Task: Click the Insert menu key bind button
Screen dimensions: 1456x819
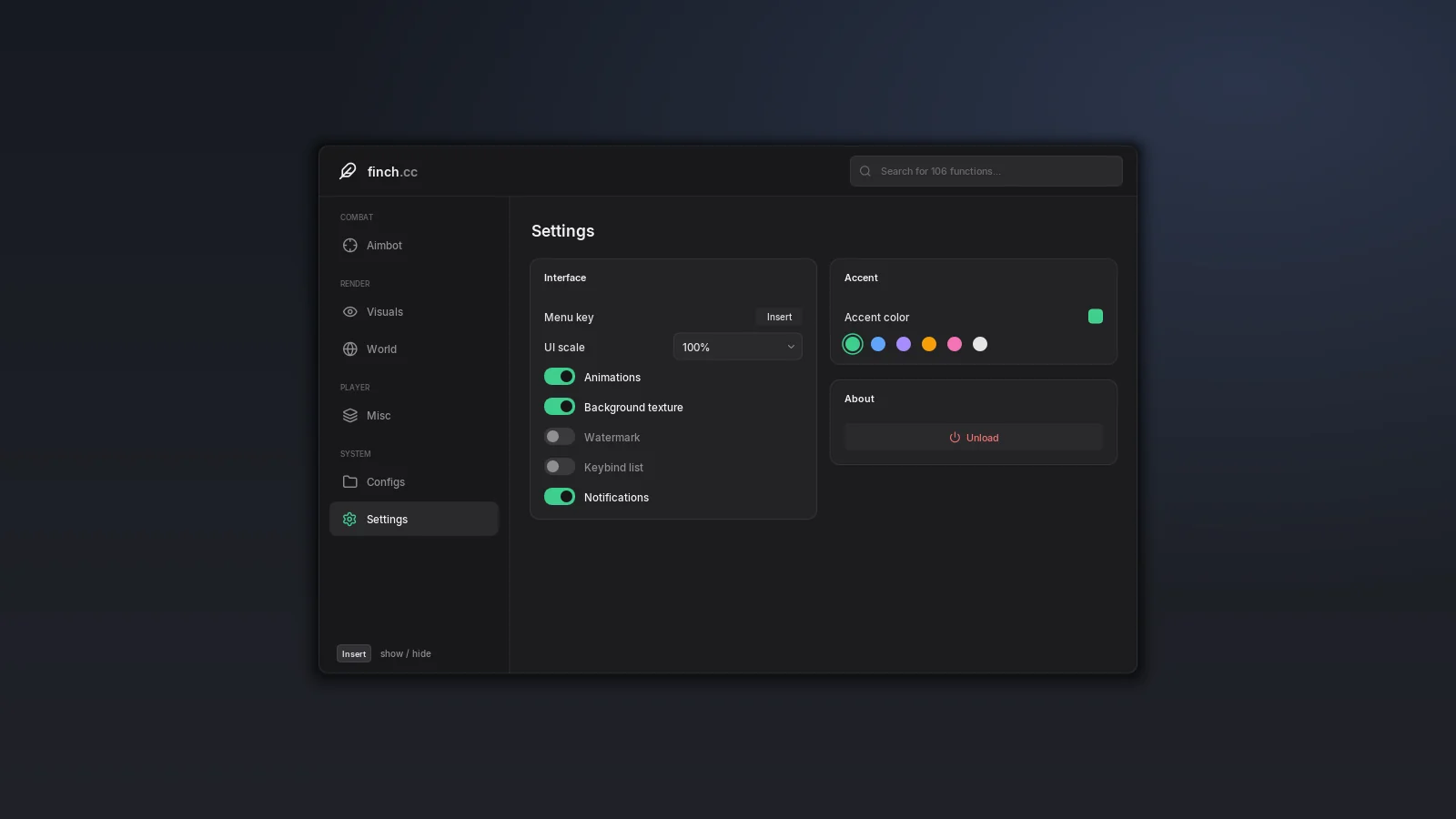Action: (x=779, y=317)
